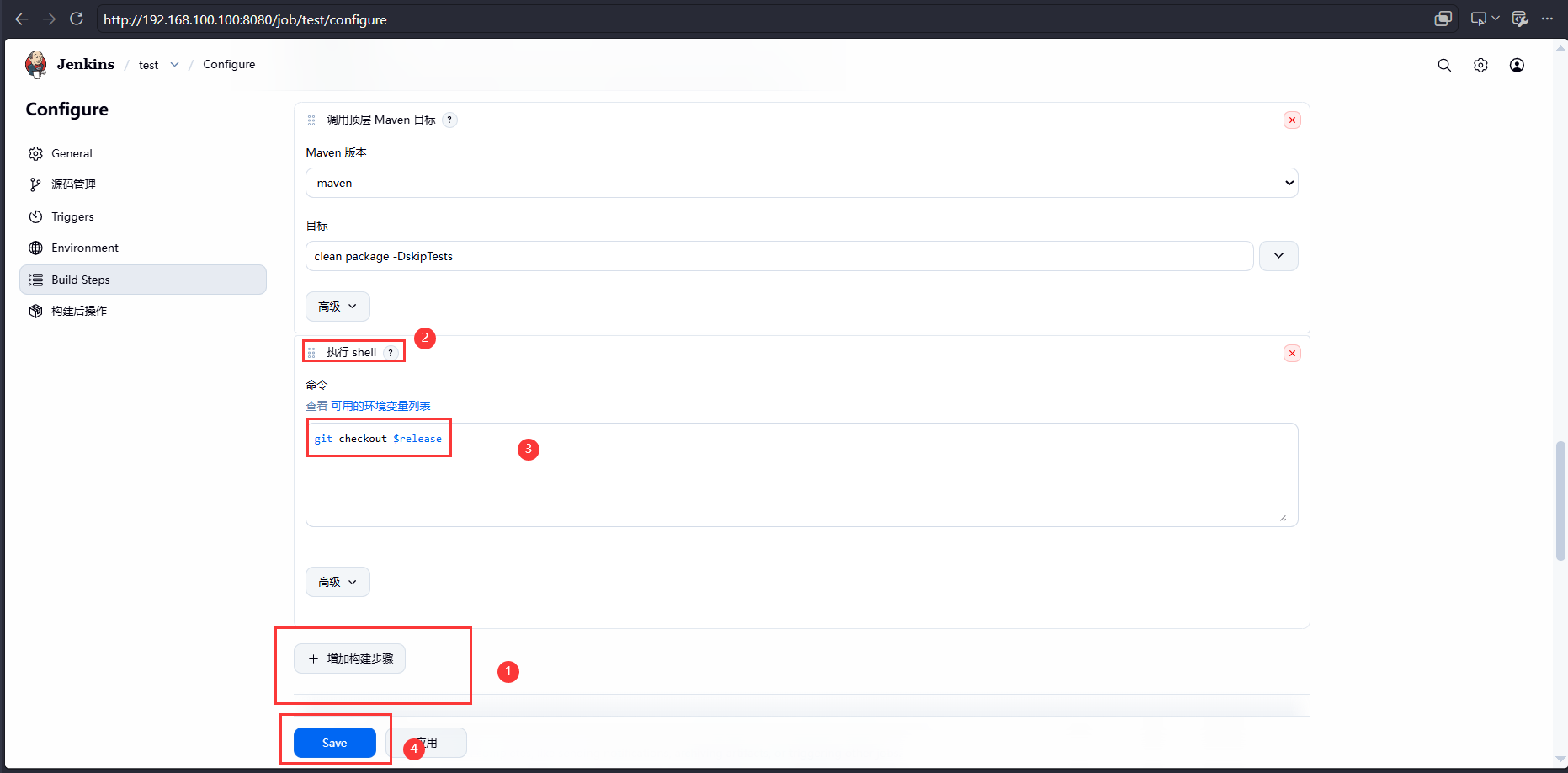This screenshot has width=1568, height=773.
Task: Reload the browser page
Action: [x=77, y=19]
